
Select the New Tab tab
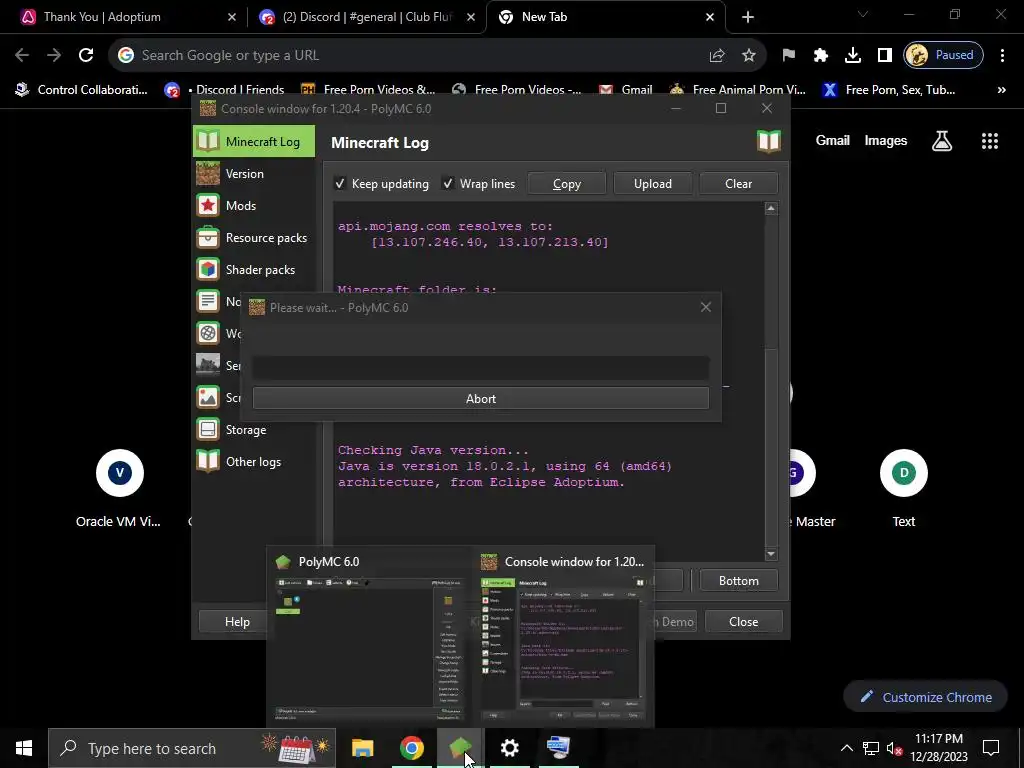[x=606, y=17]
